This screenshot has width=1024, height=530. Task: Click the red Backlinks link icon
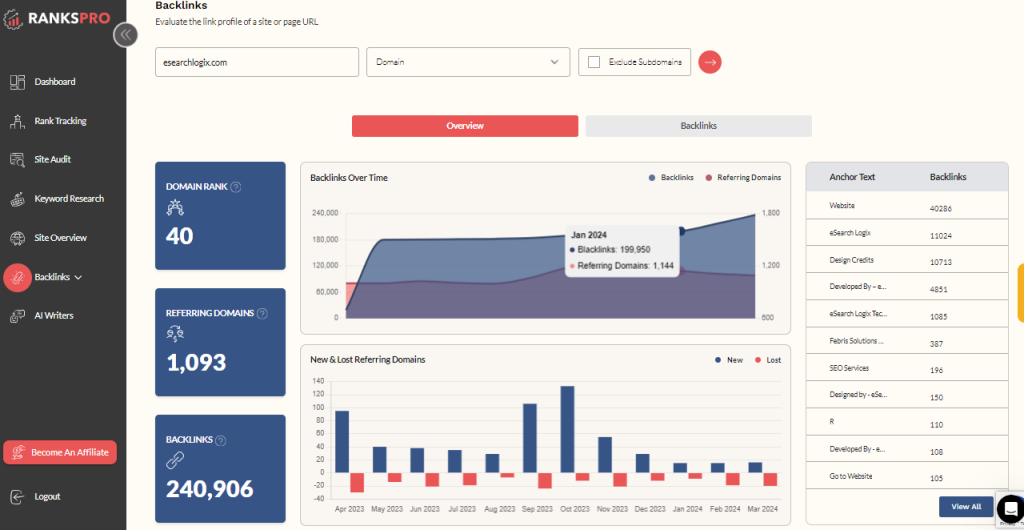[x=18, y=277]
